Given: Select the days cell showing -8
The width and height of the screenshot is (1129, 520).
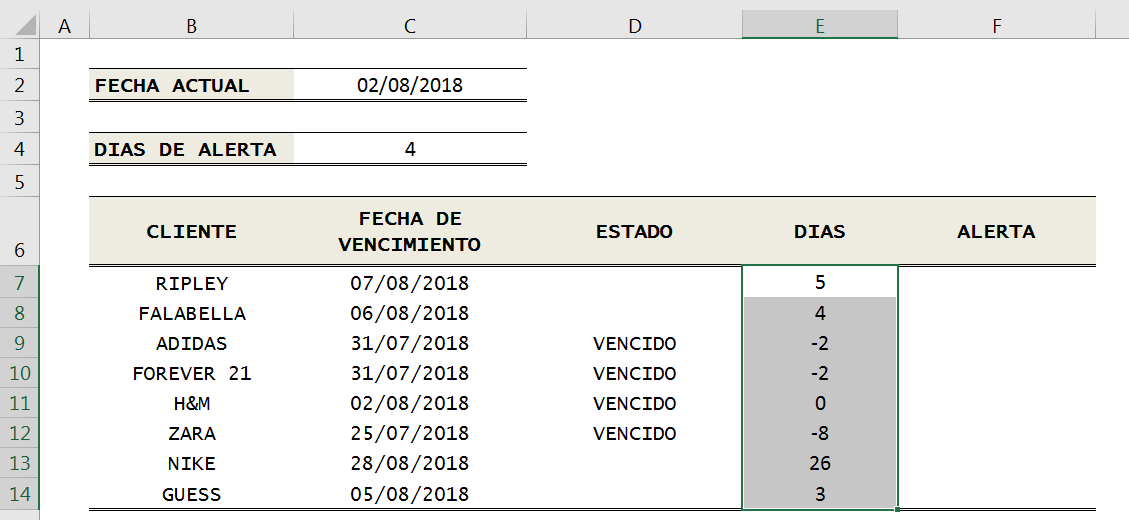Looking at the screenshot, I should [x=820, y=434].
